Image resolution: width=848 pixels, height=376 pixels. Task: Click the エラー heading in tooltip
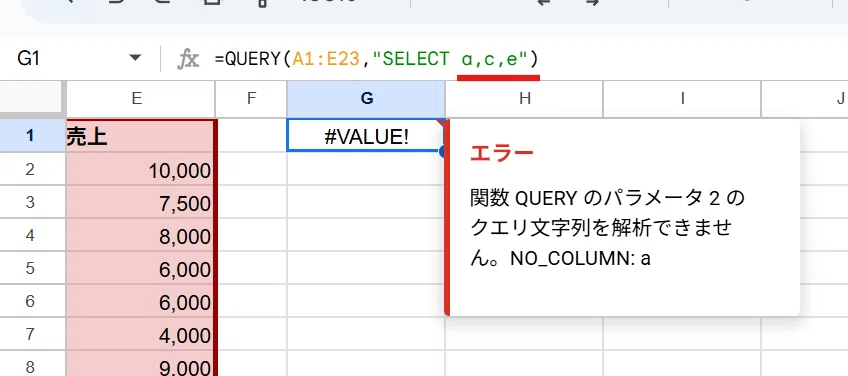pyautogui.click(x=502, y=153)
